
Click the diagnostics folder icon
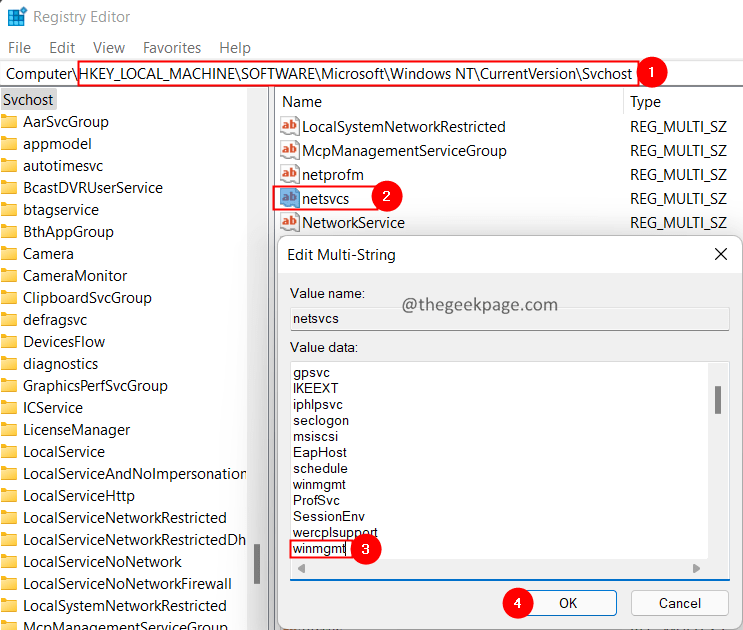pyautogui.click(x=9, y=364)
